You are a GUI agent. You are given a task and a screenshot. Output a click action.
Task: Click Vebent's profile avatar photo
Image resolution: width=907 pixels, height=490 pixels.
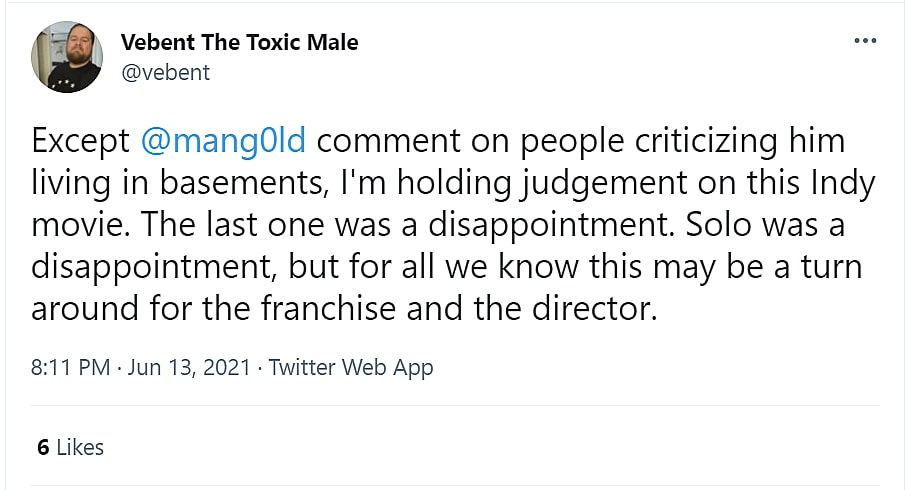click(x=68, y=57)
